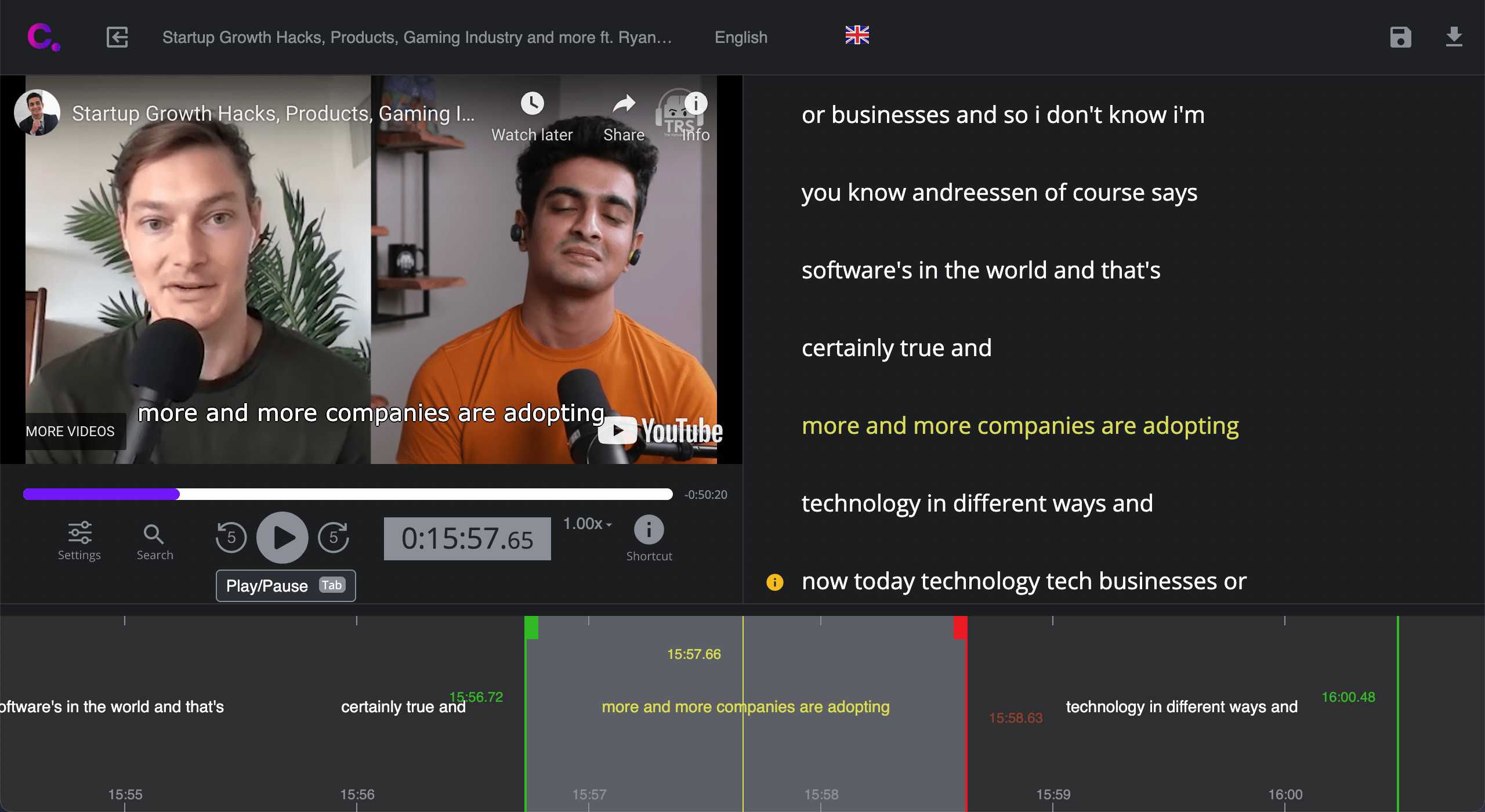Open the English language selector

pos(741,38)
